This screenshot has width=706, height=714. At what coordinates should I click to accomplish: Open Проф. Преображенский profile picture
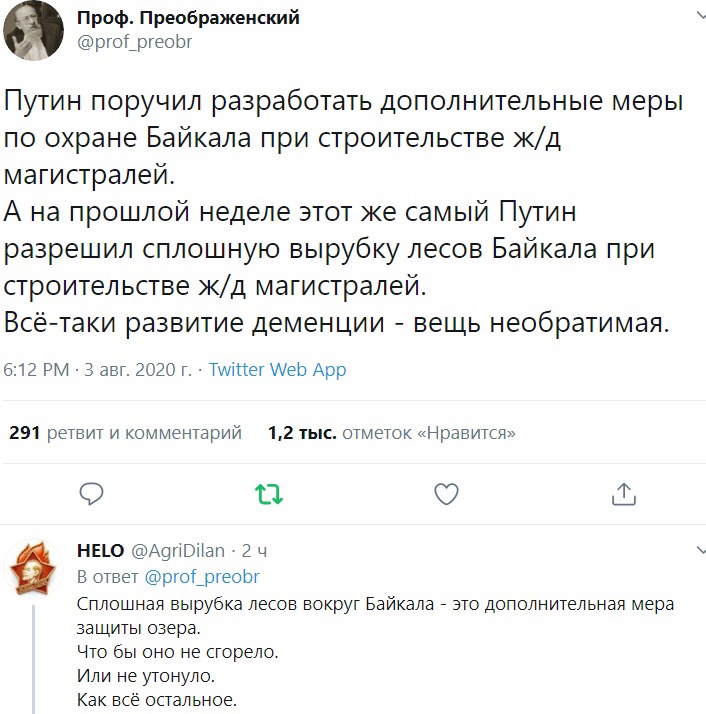[36, 31]
